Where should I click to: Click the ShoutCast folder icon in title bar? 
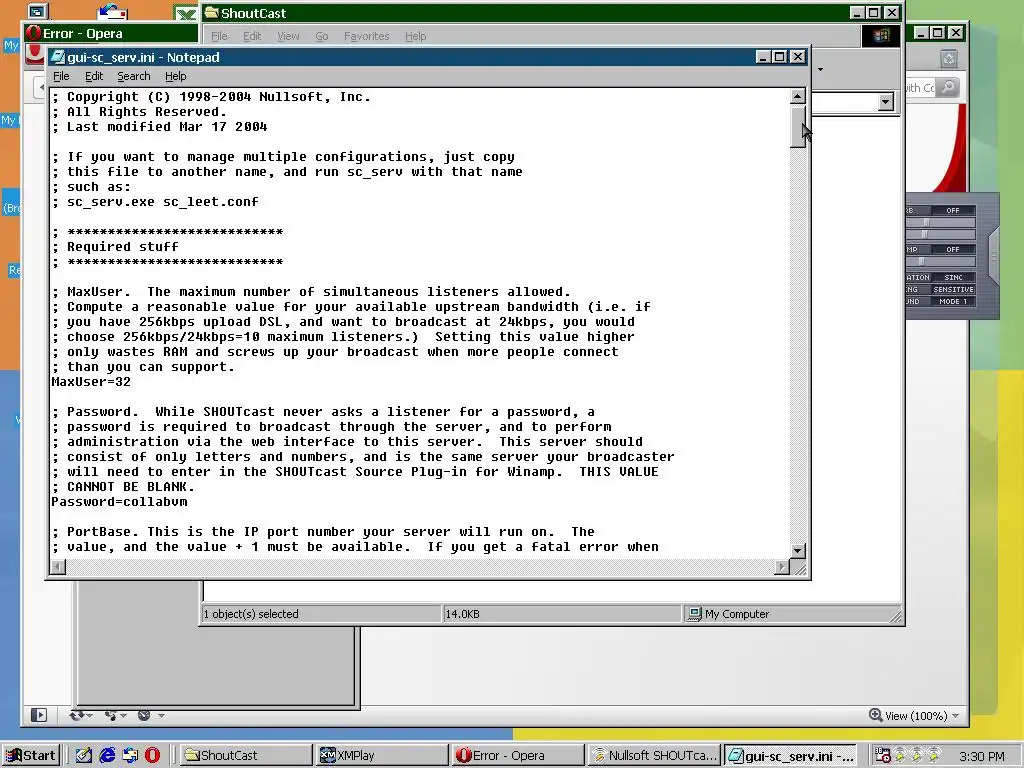pos(211,13)
